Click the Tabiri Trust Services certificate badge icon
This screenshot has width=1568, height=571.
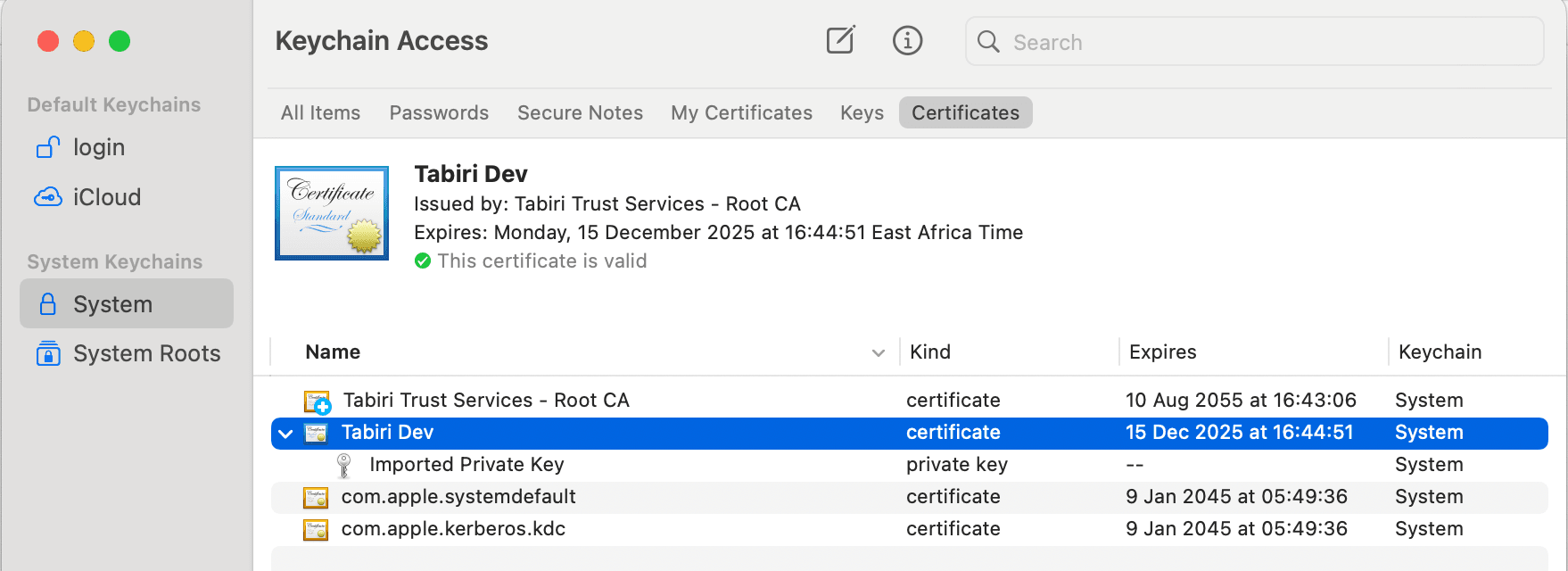316,400
